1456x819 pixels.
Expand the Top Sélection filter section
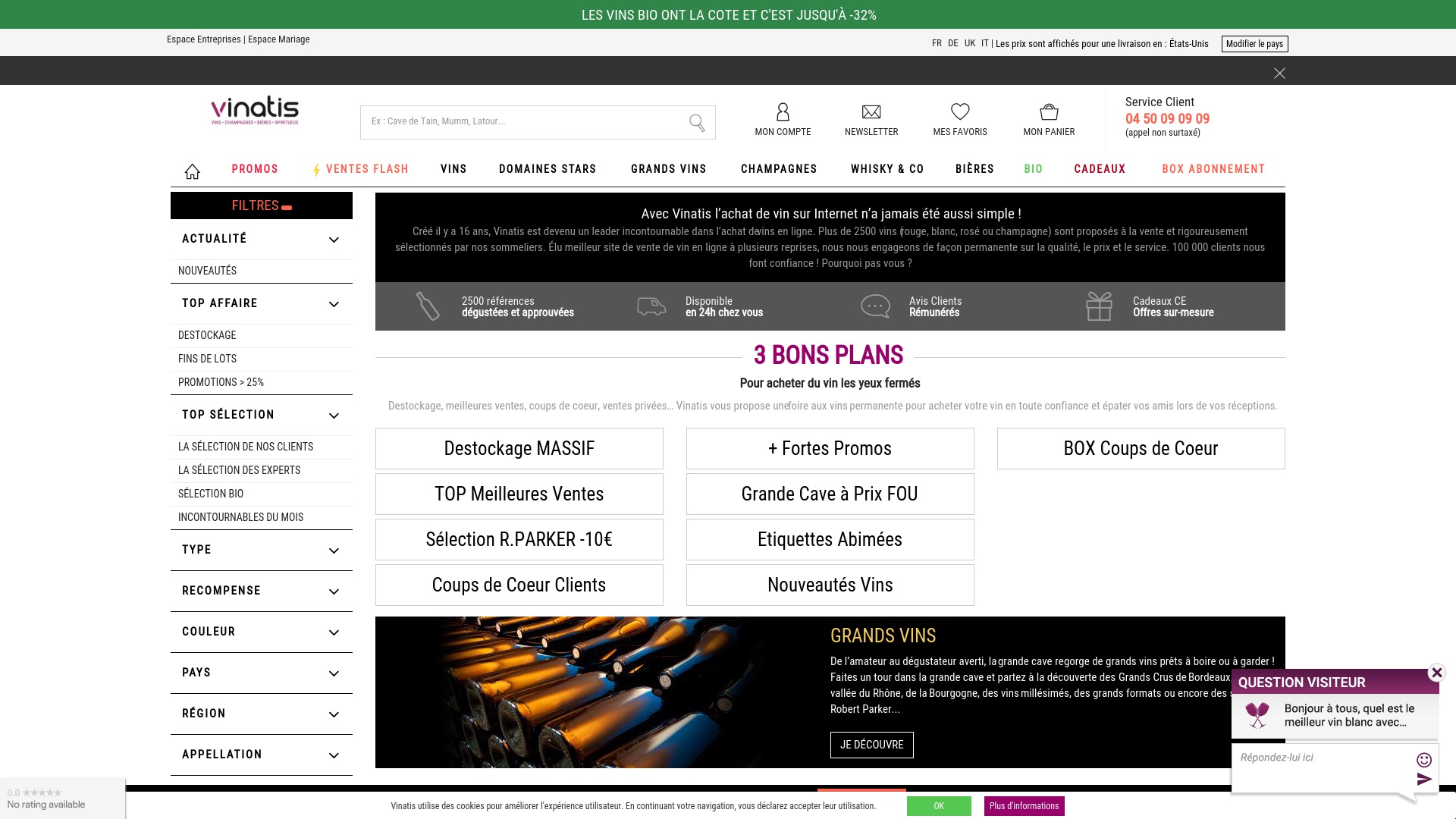pyautogui.click(x=262, y=416)
